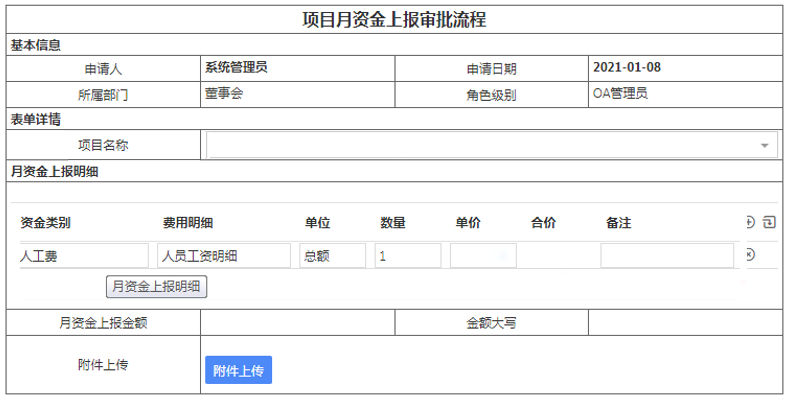Click the 附件上传 row label
The width and height of the screenshot is (787, 398).
pos(103,365)
